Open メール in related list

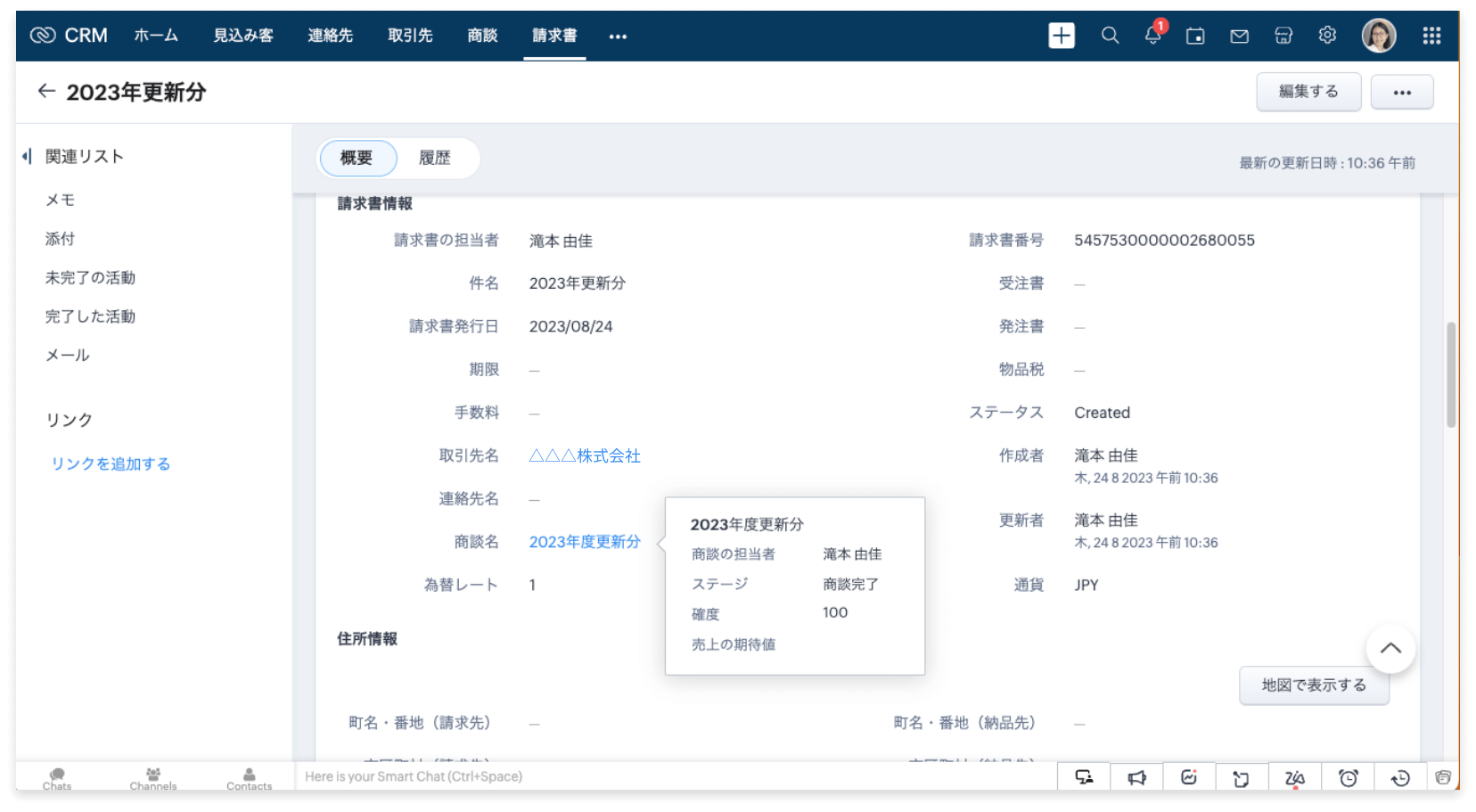(x=68, y=355)
